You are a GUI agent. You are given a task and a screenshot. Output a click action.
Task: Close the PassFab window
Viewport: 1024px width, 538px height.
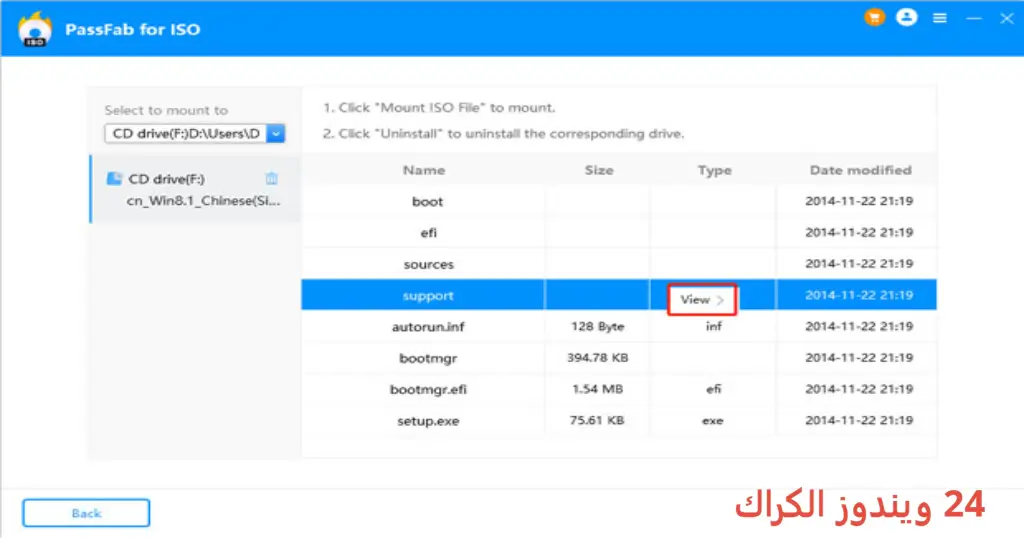[x=1007, y=18]
